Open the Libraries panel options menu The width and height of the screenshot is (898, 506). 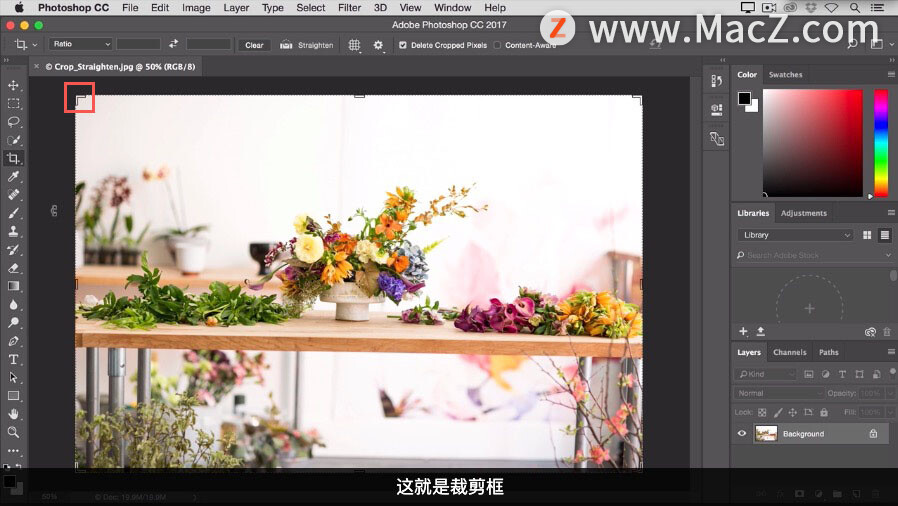(x=891, y=212)
